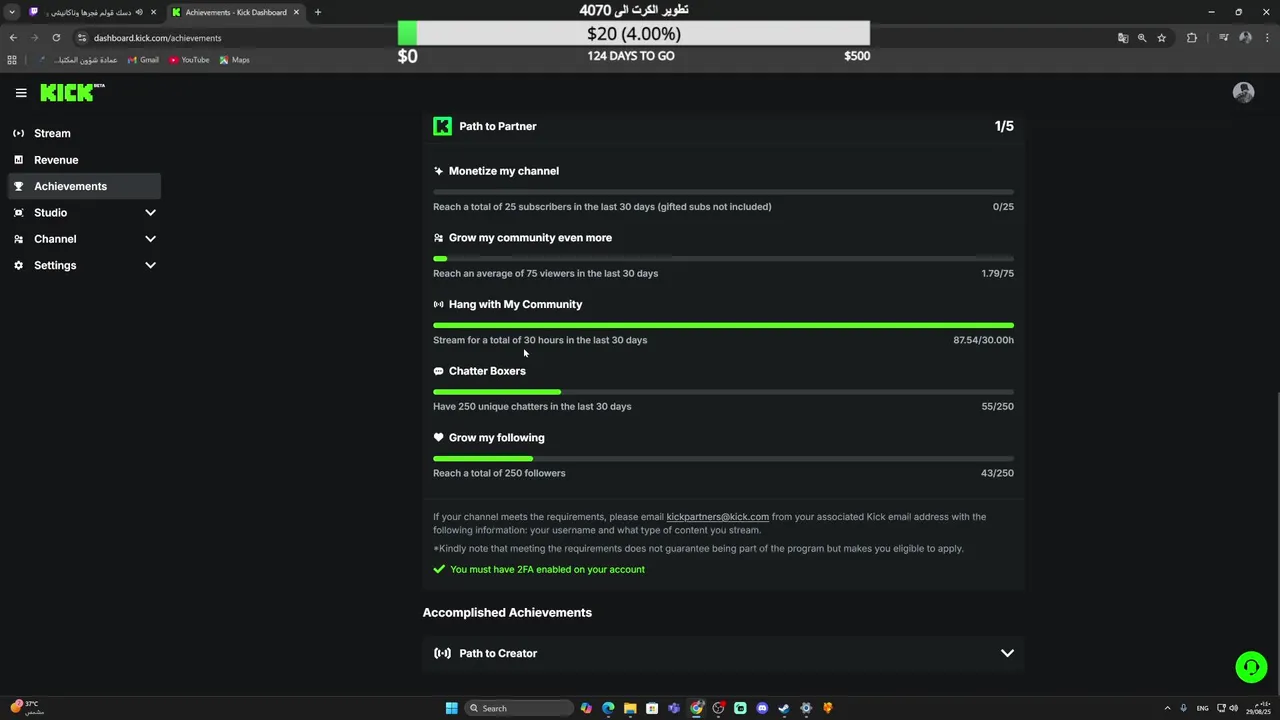Open the Revenue page in sidebar
Viewport: 1280px width, 720px height.
[85, 160]
